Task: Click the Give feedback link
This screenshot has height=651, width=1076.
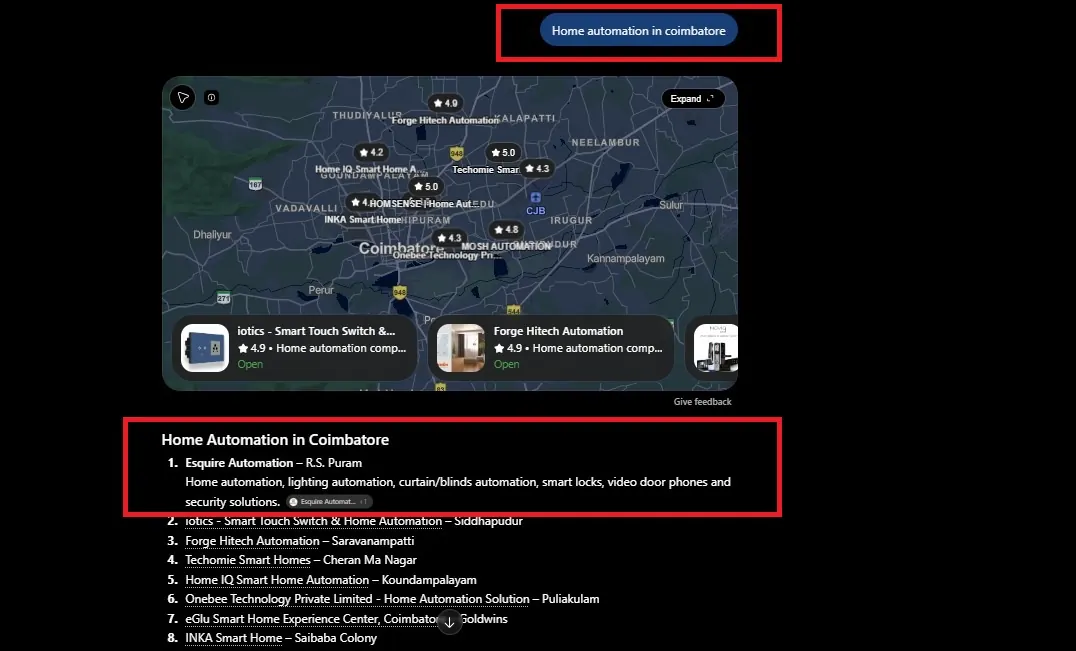Action: [702, 402]
